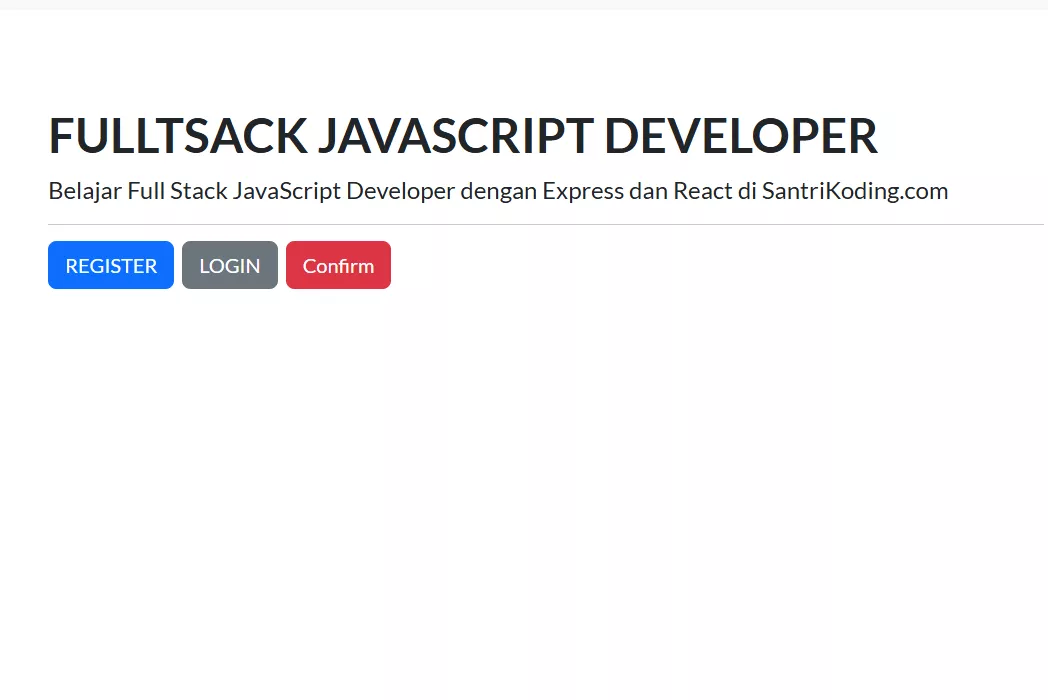Click the gray strip at the page top
The width and height of the screenshot is (1048, 700).
524,4
